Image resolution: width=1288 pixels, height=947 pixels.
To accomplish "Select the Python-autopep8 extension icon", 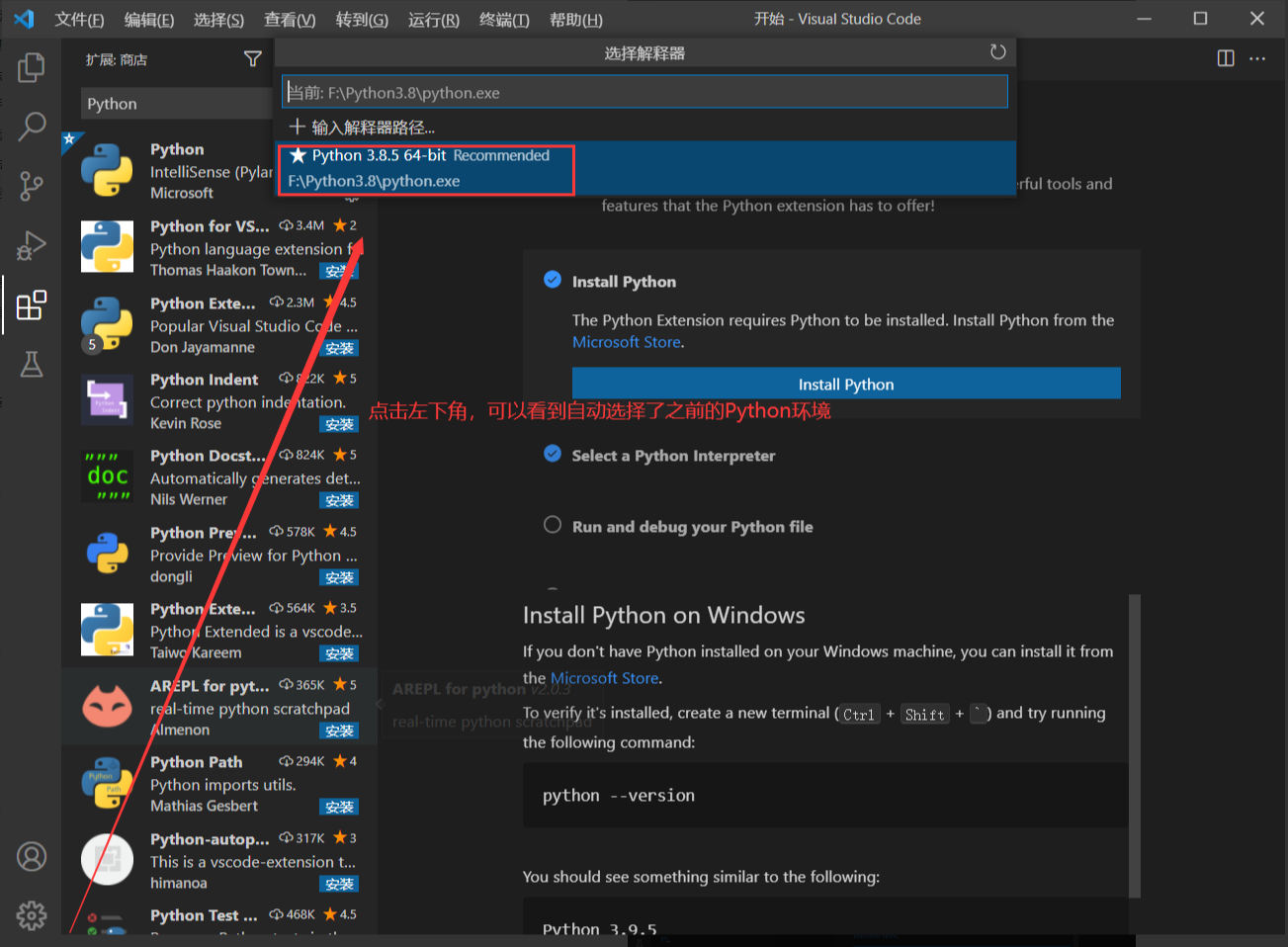I will click(107, 860).
